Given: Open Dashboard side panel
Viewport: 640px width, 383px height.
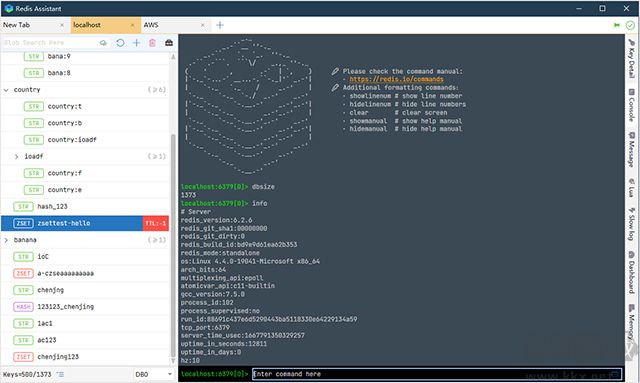Looking at the screenshot, I should pos(631,272).
